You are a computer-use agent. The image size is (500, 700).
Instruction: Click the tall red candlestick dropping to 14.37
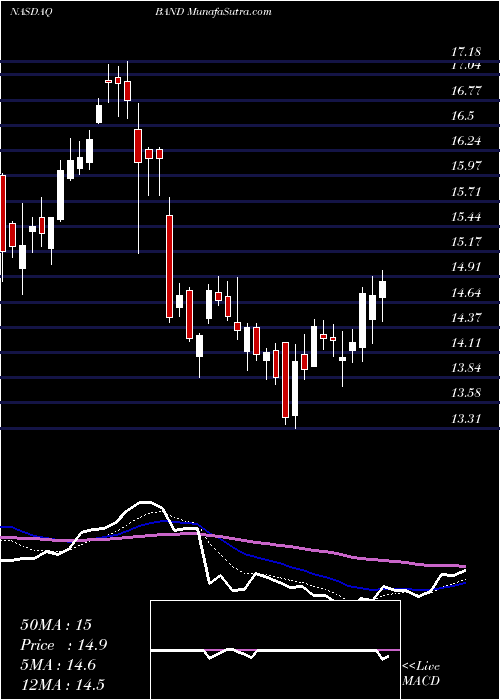(169, 266)
